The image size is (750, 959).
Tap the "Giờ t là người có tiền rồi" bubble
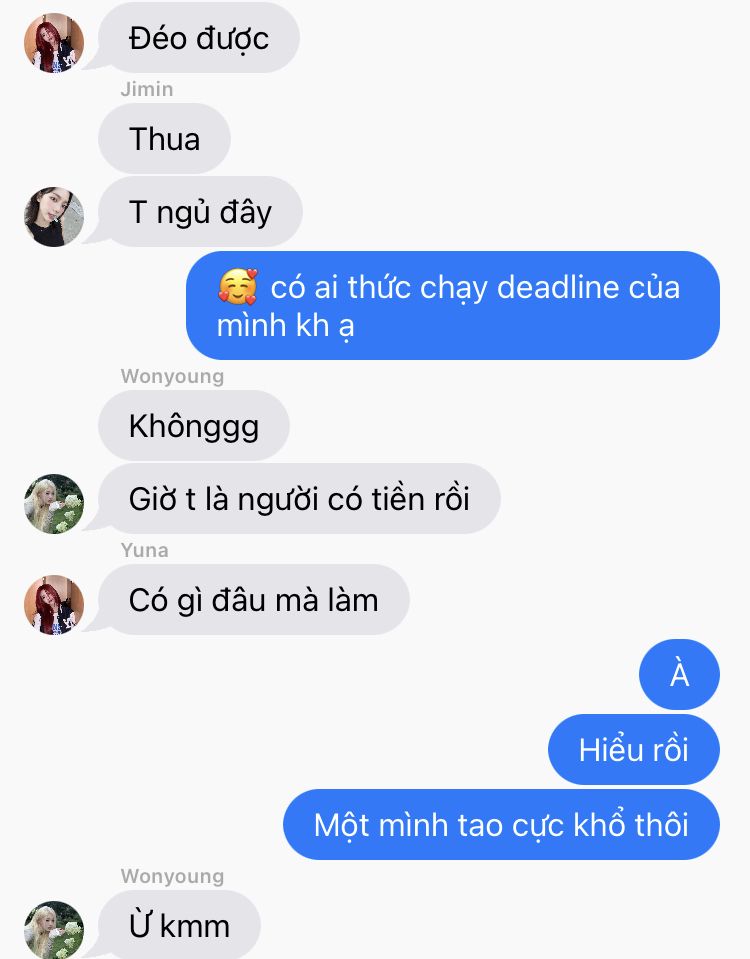(299, 498)
